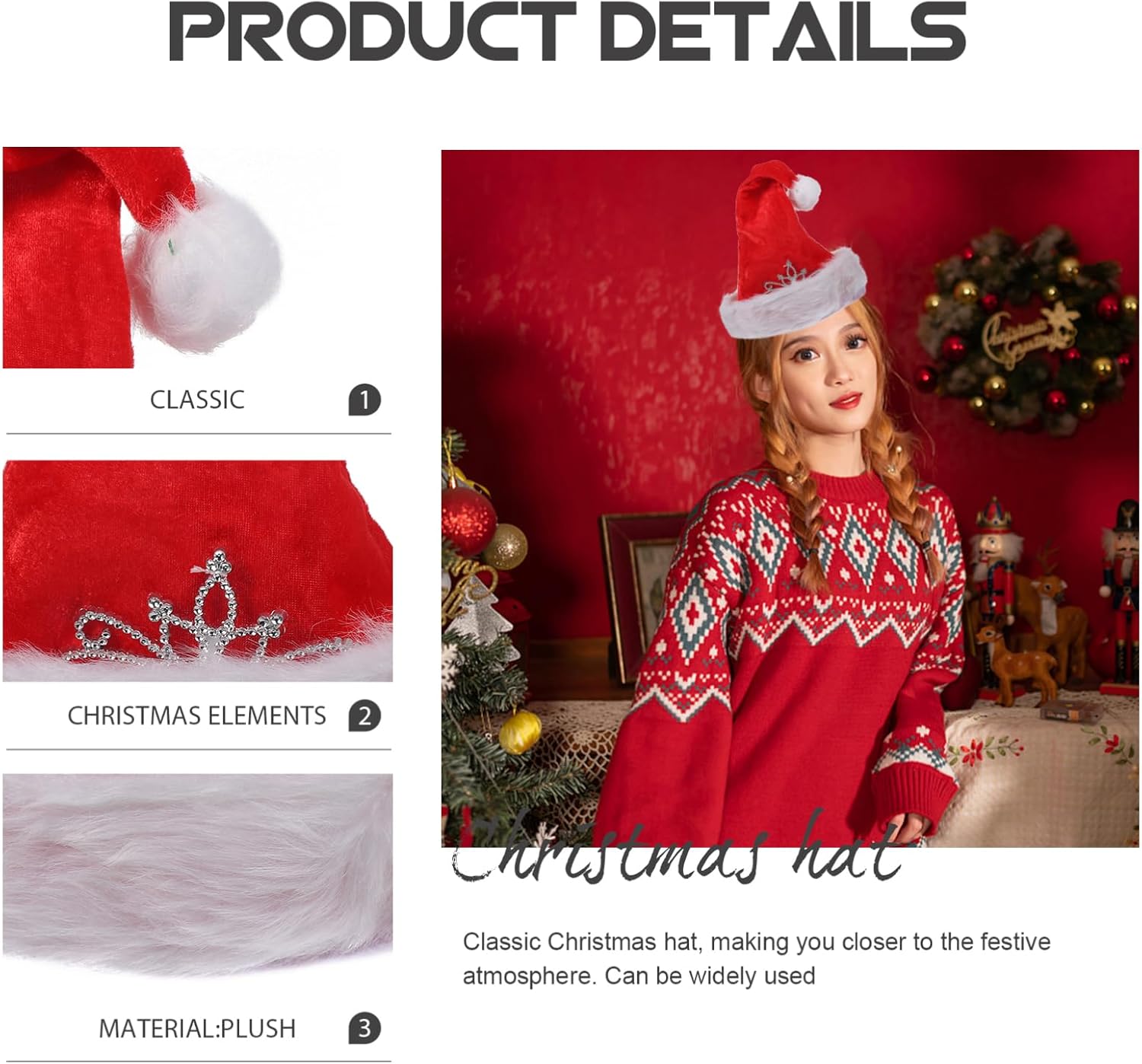Click the CHRISTMAS ELEMENTS label
The height and width of the screenshot is (1064, 1142).
tap(197, 716)
